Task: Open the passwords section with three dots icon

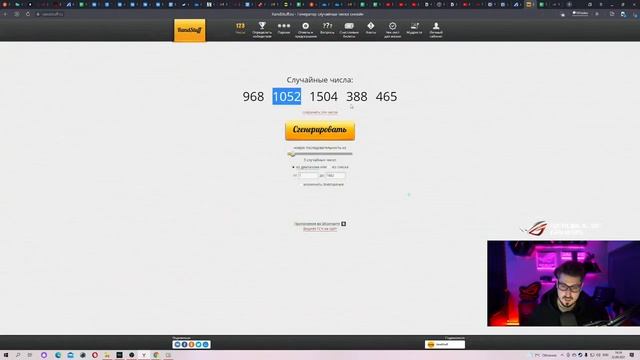Action: point(284,29)
